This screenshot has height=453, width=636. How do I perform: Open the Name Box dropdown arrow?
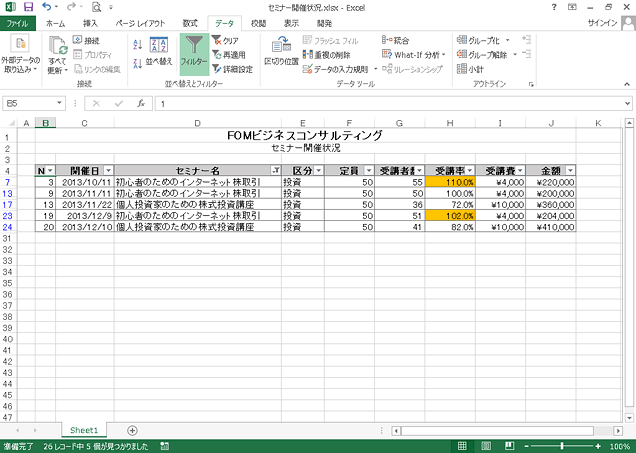(x=60, y=103)
